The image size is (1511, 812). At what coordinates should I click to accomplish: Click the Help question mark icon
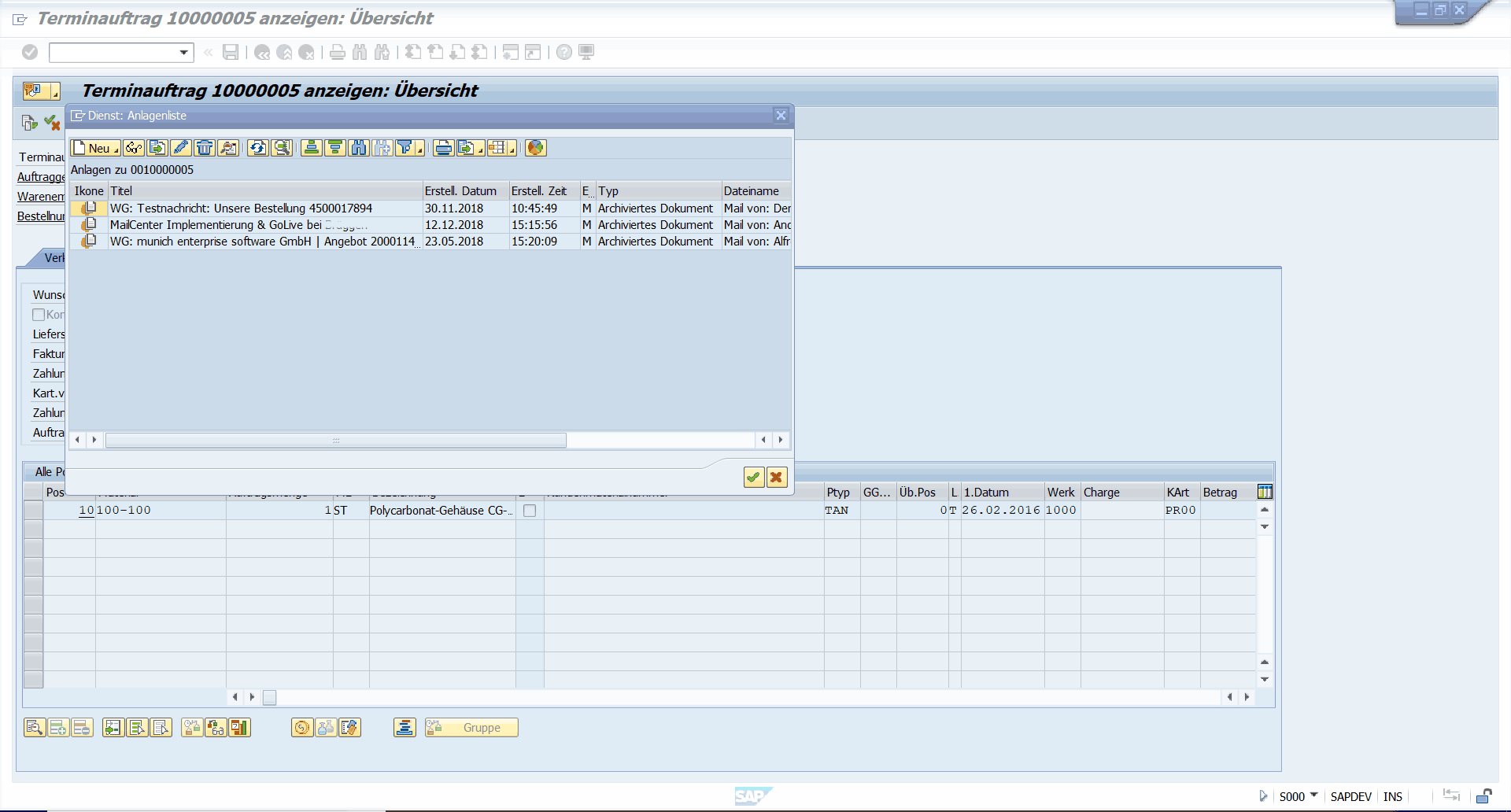(x=564, y=53)
